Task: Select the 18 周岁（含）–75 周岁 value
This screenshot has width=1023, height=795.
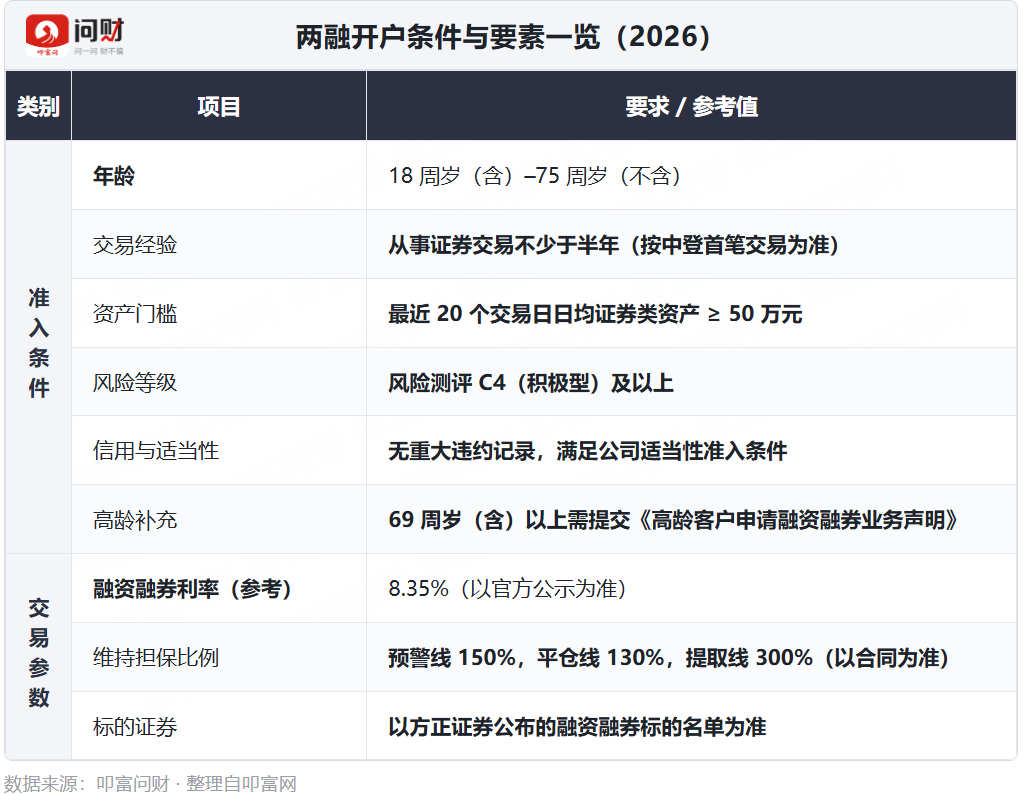Action: click(x=535, y=175)
